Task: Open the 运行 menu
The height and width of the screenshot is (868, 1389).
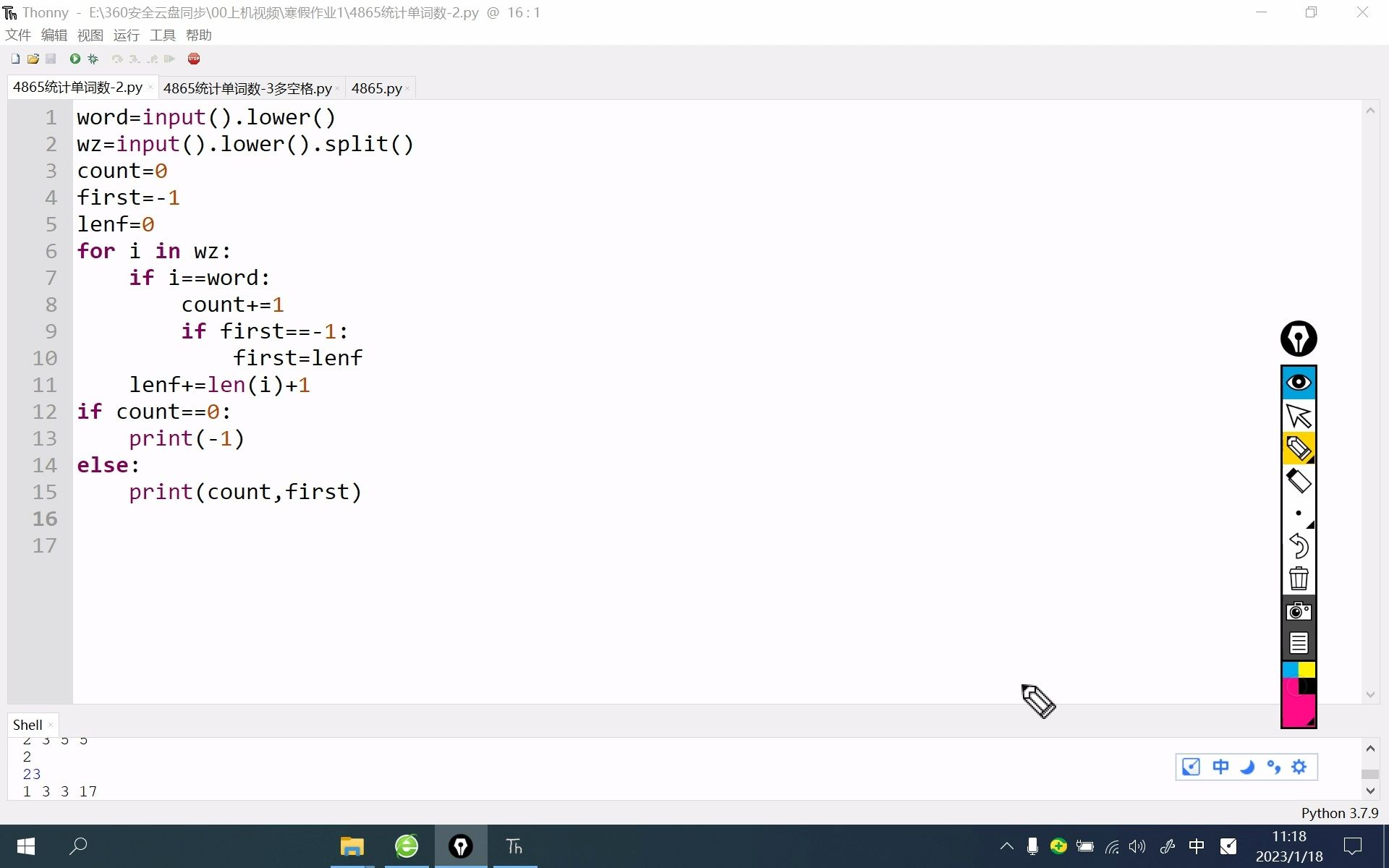Action: [x=126, y=35]
